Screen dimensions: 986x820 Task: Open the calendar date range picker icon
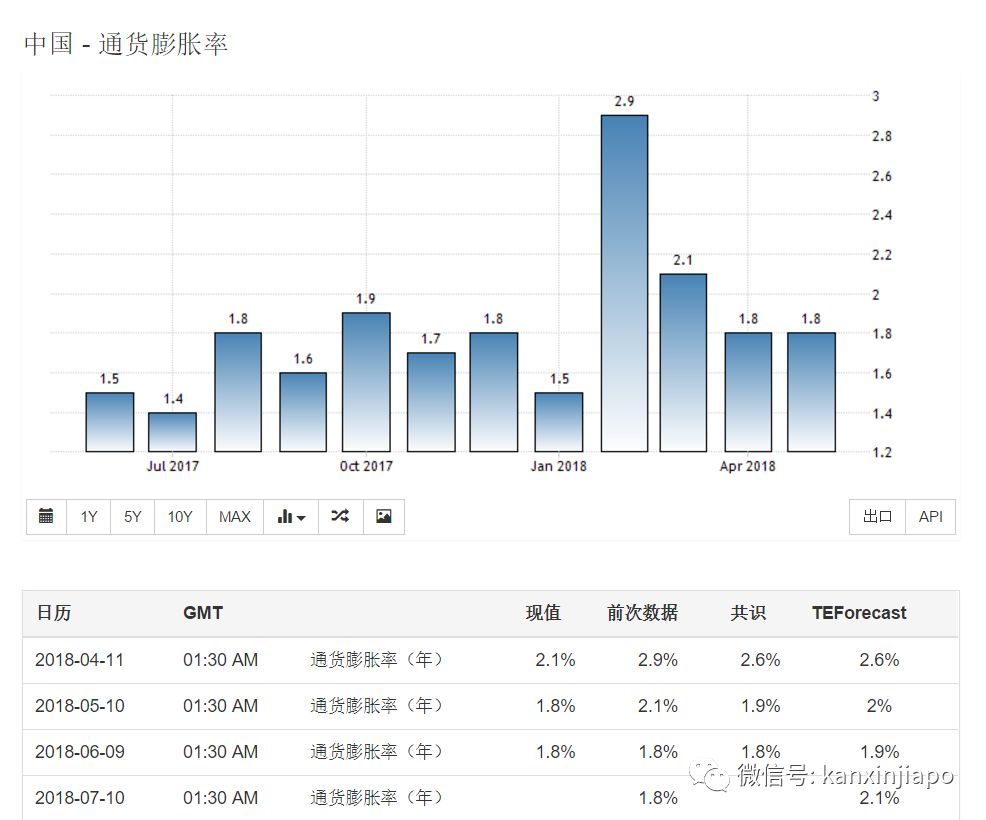coord(46,517)
